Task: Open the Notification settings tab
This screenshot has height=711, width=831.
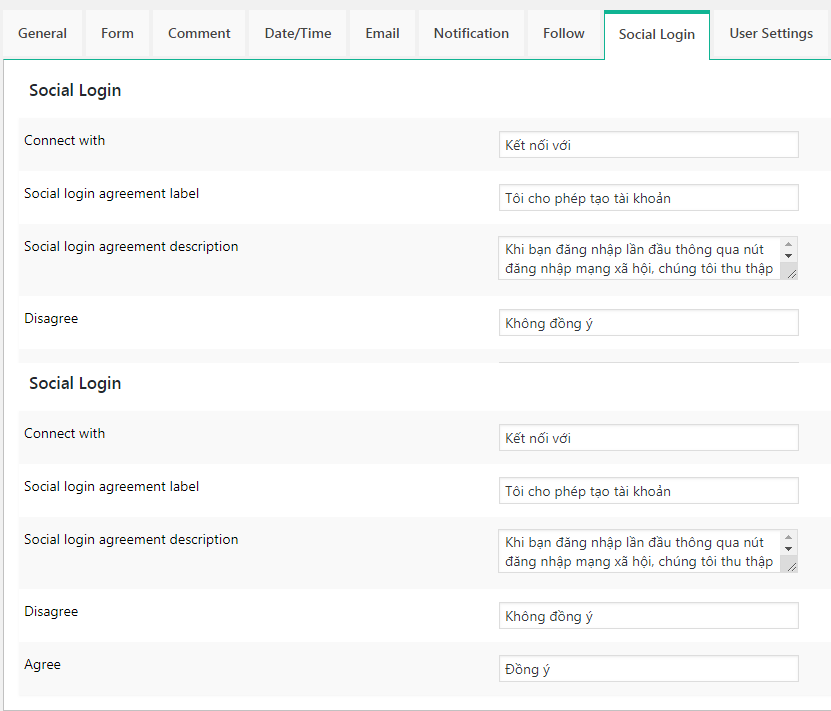Action: point(471,33)
